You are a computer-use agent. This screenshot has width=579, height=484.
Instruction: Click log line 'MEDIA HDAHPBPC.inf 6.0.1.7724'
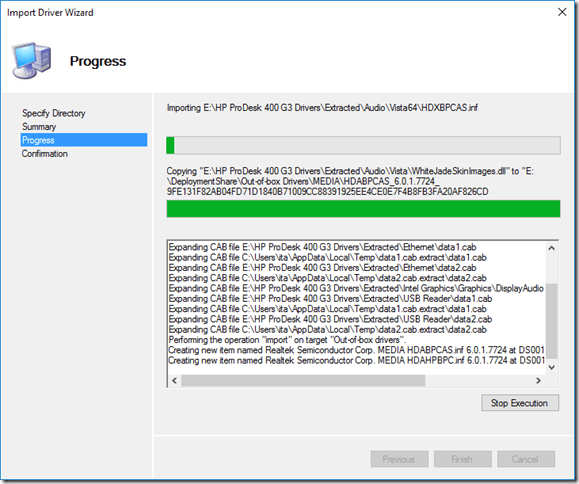tap(356, 360)
